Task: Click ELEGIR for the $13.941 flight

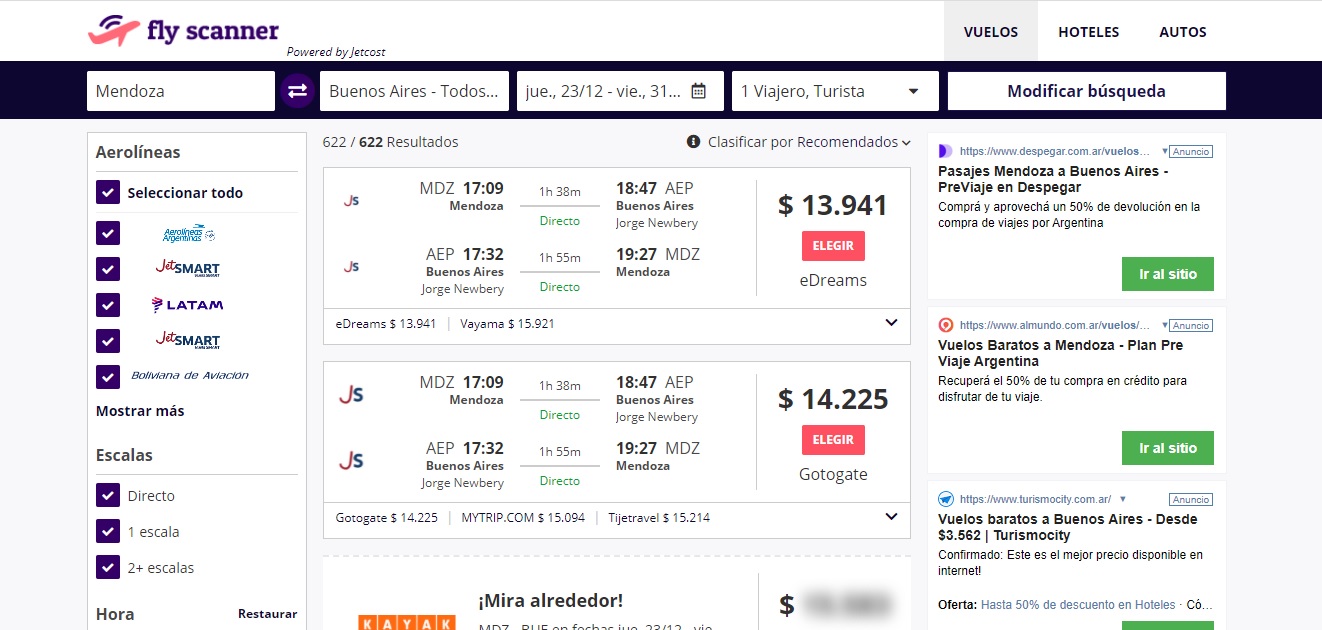Action: click(833, 246)
